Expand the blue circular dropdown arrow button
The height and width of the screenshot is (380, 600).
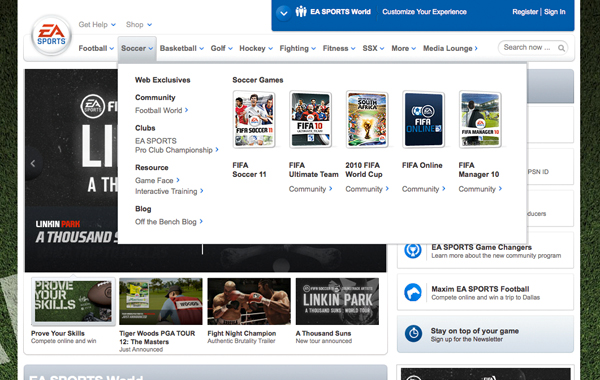[284, 13]
